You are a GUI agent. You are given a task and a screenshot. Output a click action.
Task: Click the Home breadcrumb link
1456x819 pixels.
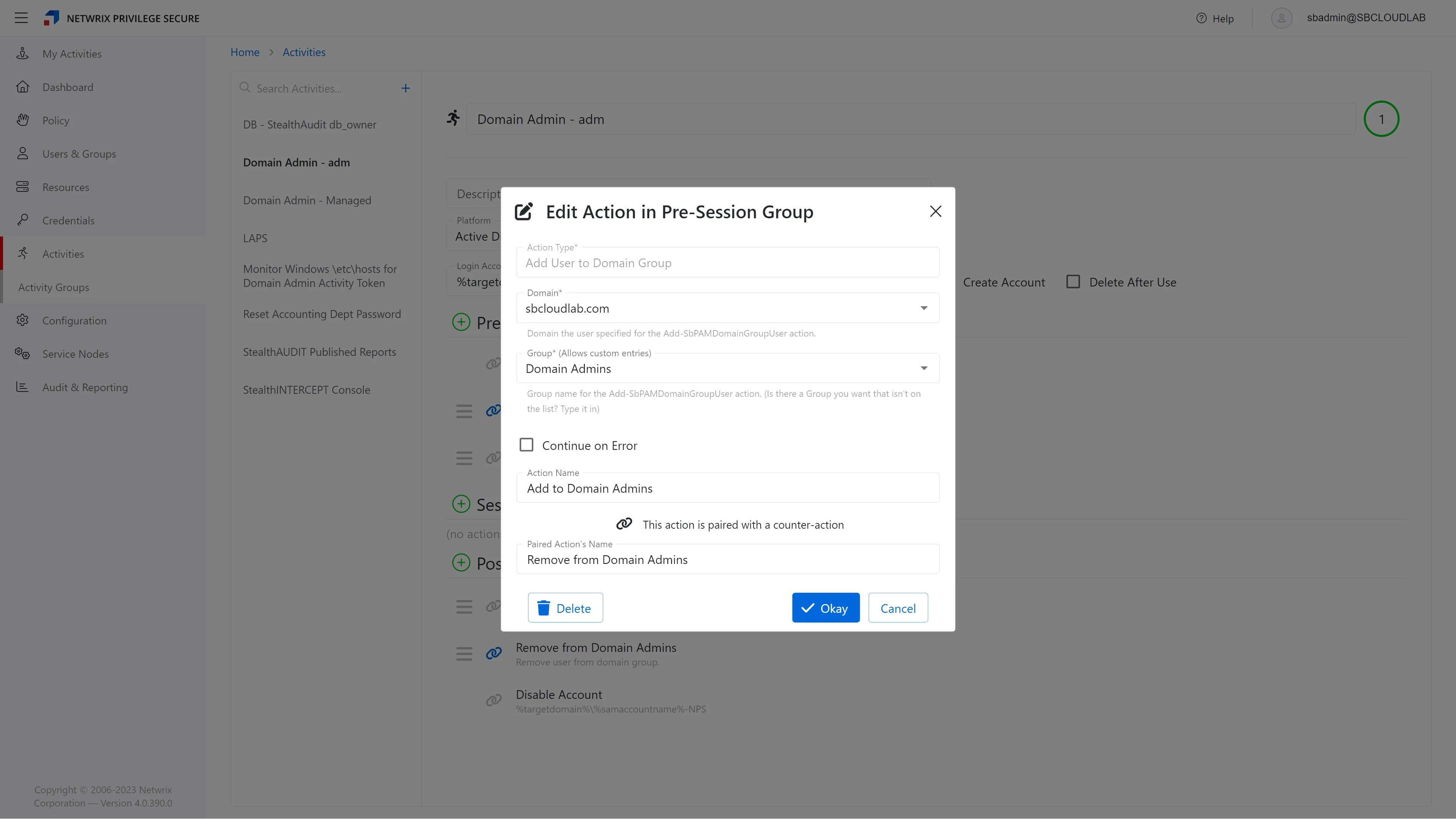coord(245,52)
